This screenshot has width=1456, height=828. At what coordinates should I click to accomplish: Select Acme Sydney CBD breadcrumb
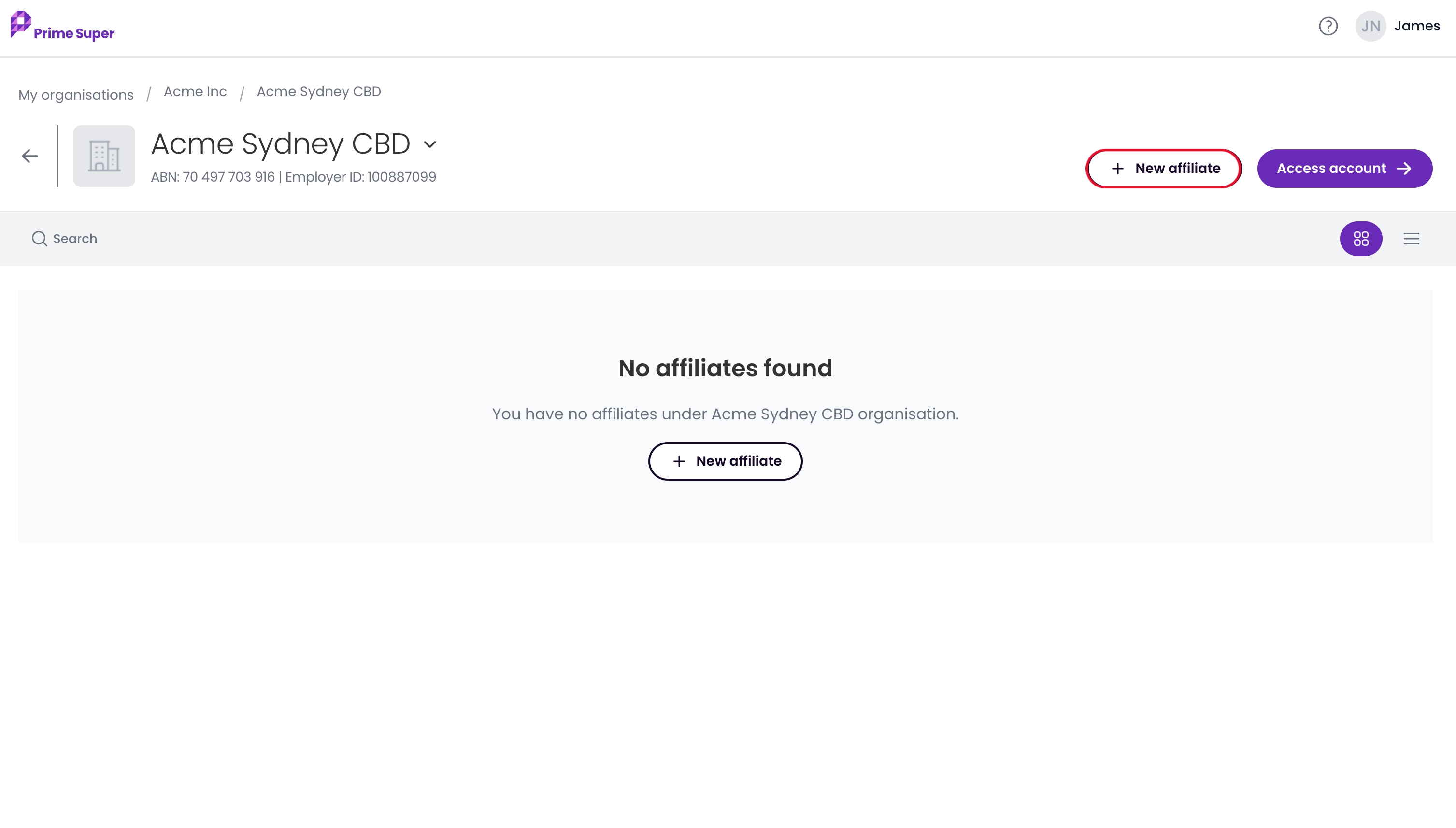click(x=319, y=92)
